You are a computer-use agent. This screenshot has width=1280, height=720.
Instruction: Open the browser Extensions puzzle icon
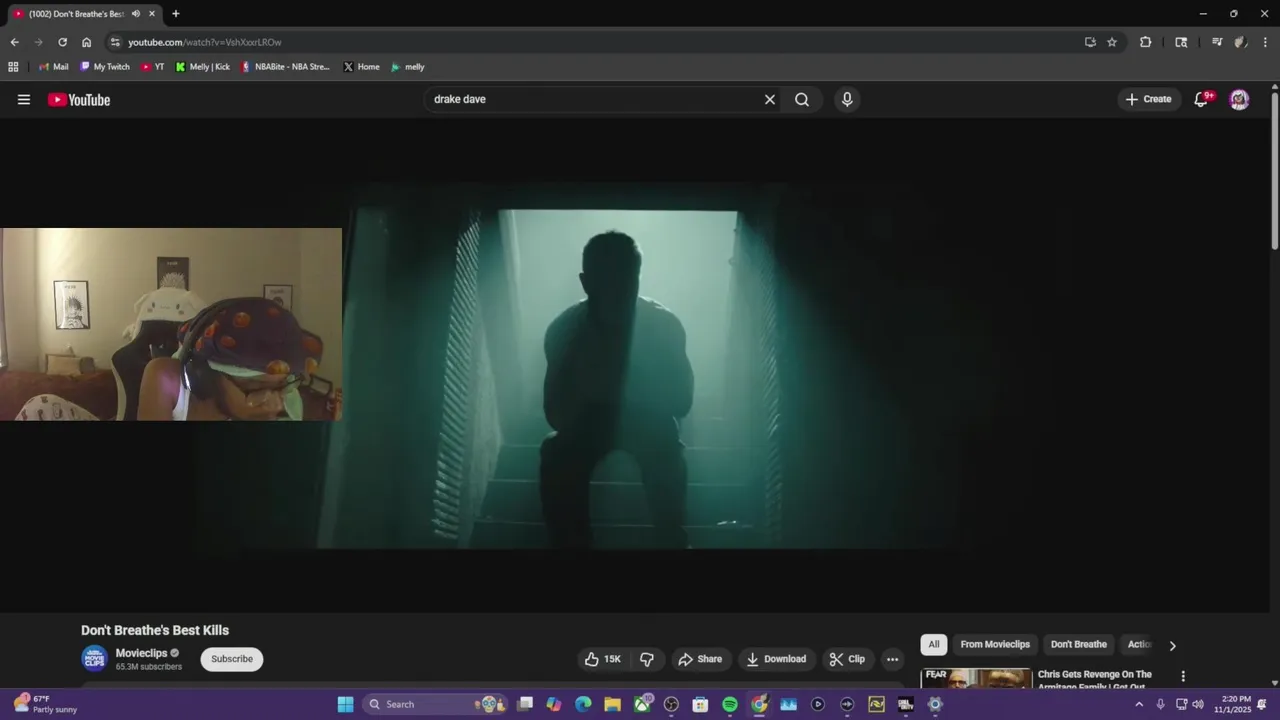(1146, 42)
